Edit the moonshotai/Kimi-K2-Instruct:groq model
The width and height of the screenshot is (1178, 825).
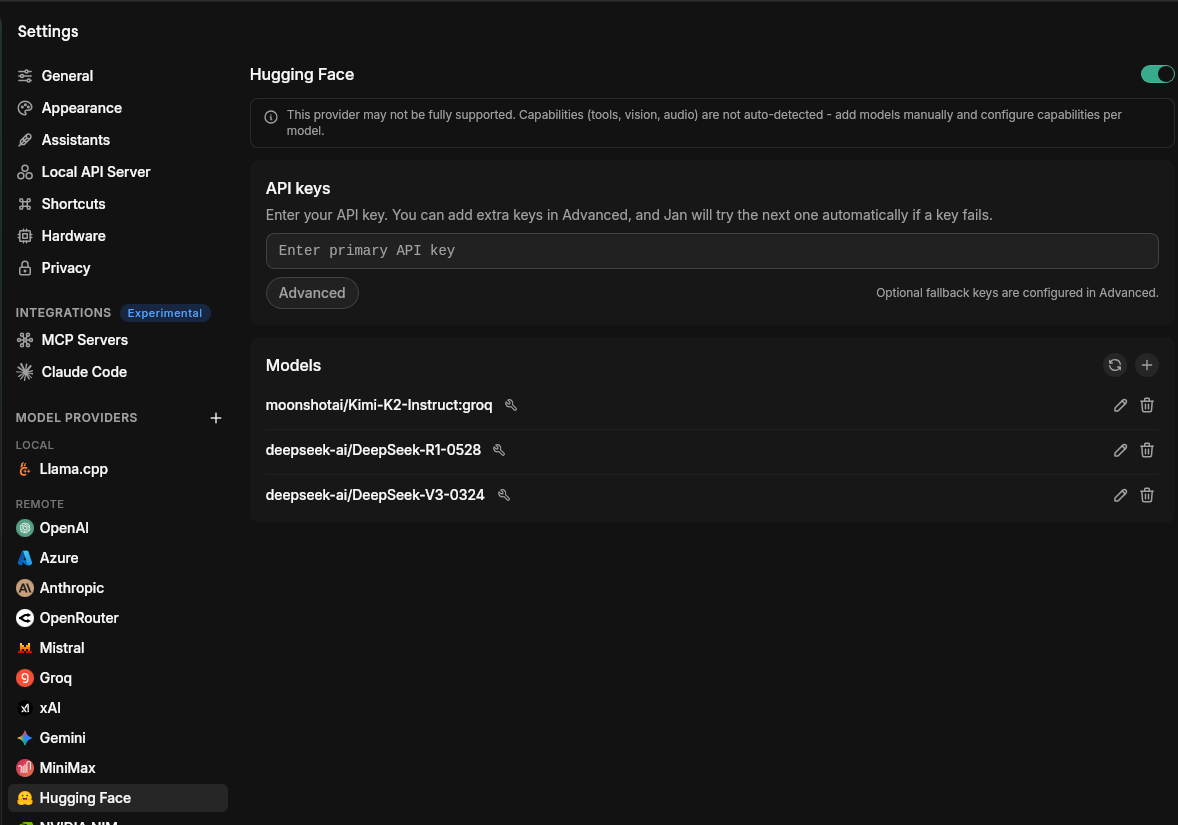(x=1120, y=406)
